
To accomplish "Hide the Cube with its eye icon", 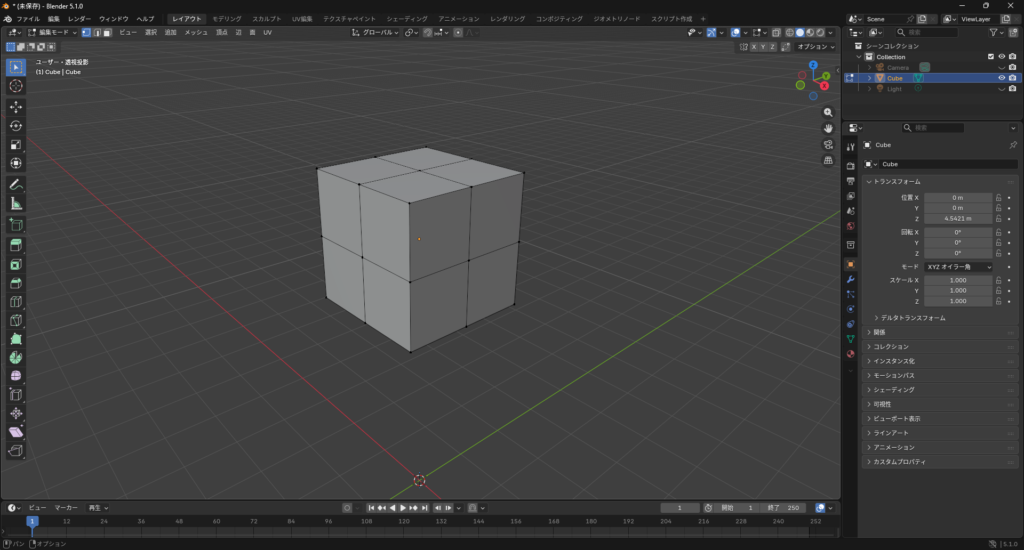I will (1001, 78).
